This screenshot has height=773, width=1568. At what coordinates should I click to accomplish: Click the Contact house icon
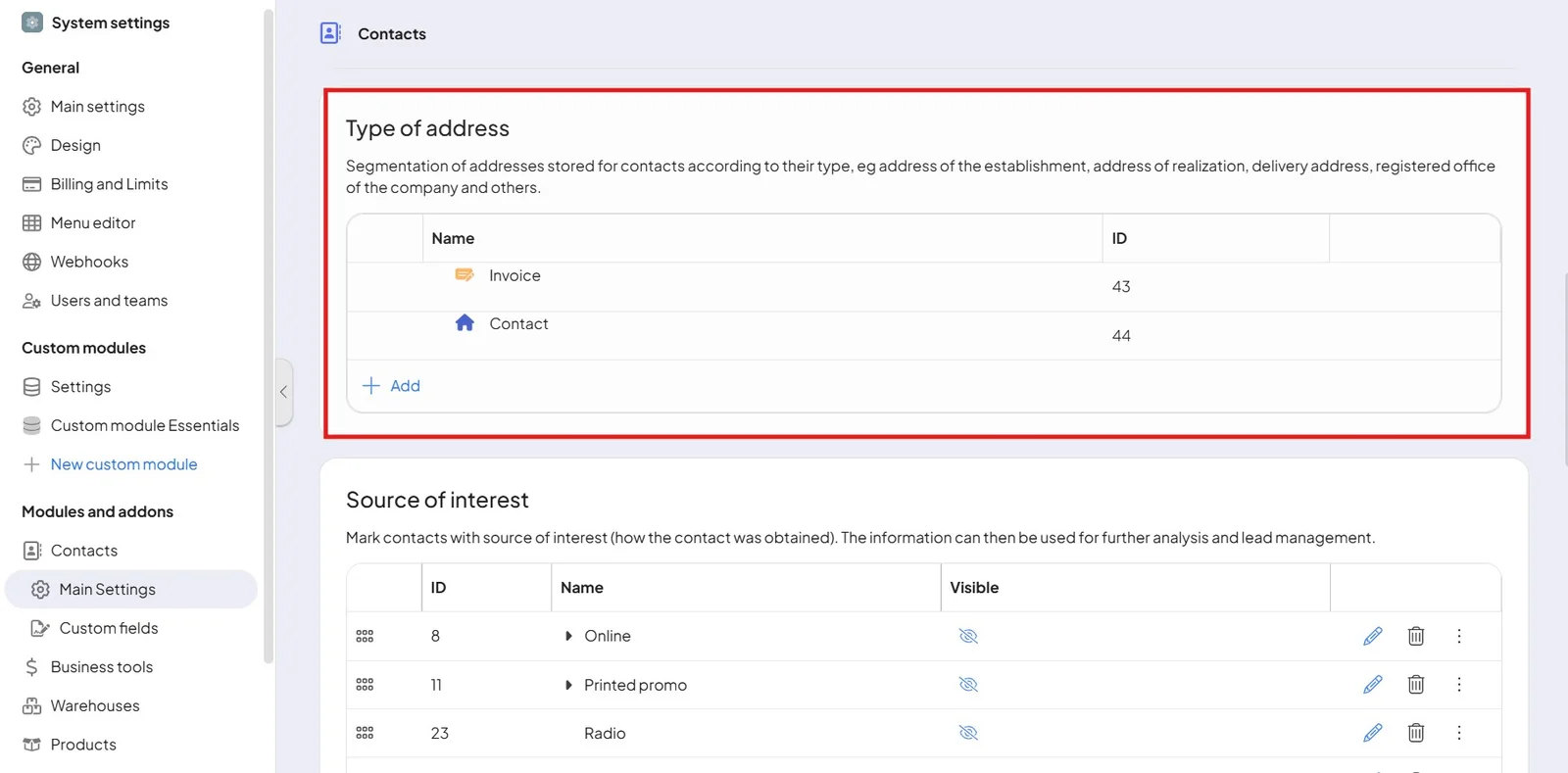pyautogui.click(x=465, y=323)
